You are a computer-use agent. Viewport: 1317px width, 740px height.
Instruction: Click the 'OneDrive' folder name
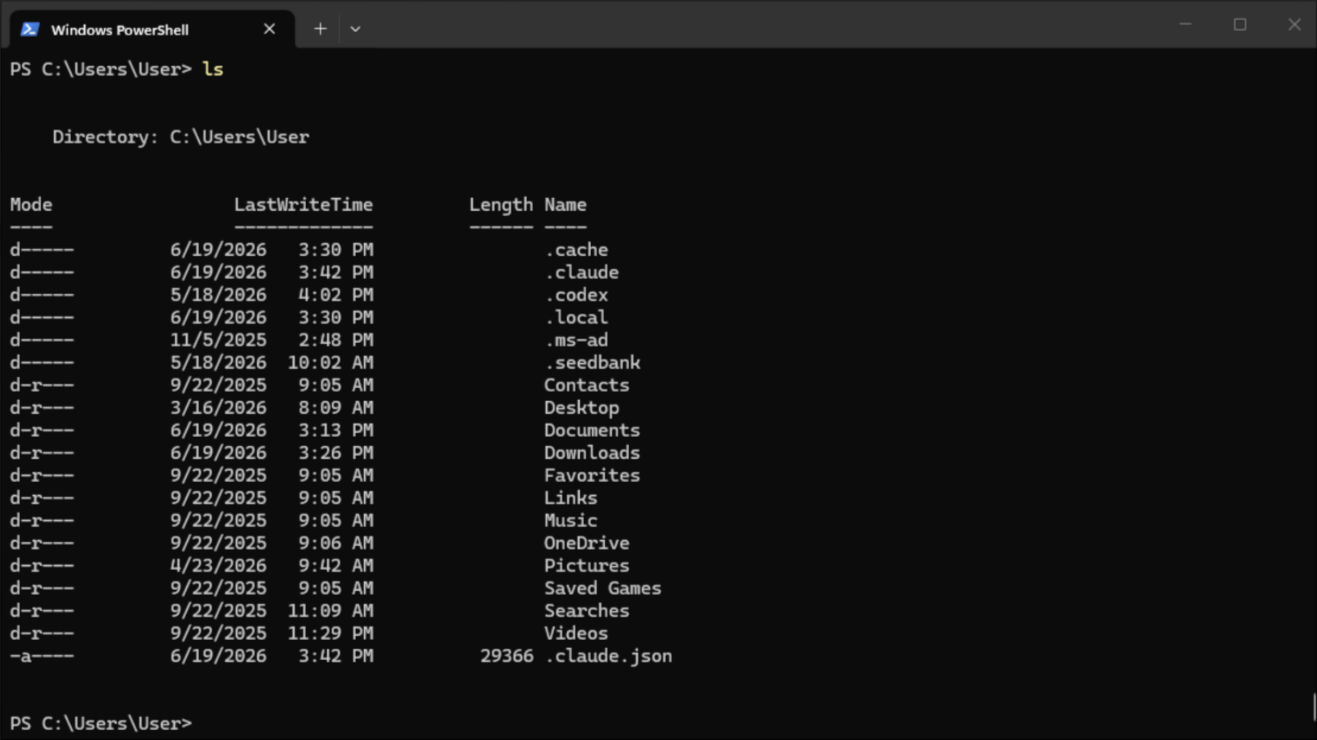pyautogui.click(x=587, y=543)
